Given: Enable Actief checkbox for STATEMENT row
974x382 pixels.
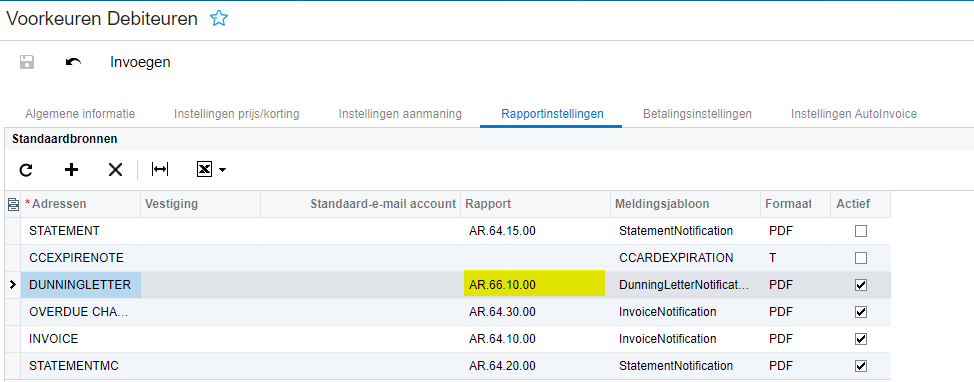Looking at the screenshot, I should pos(860,231).
